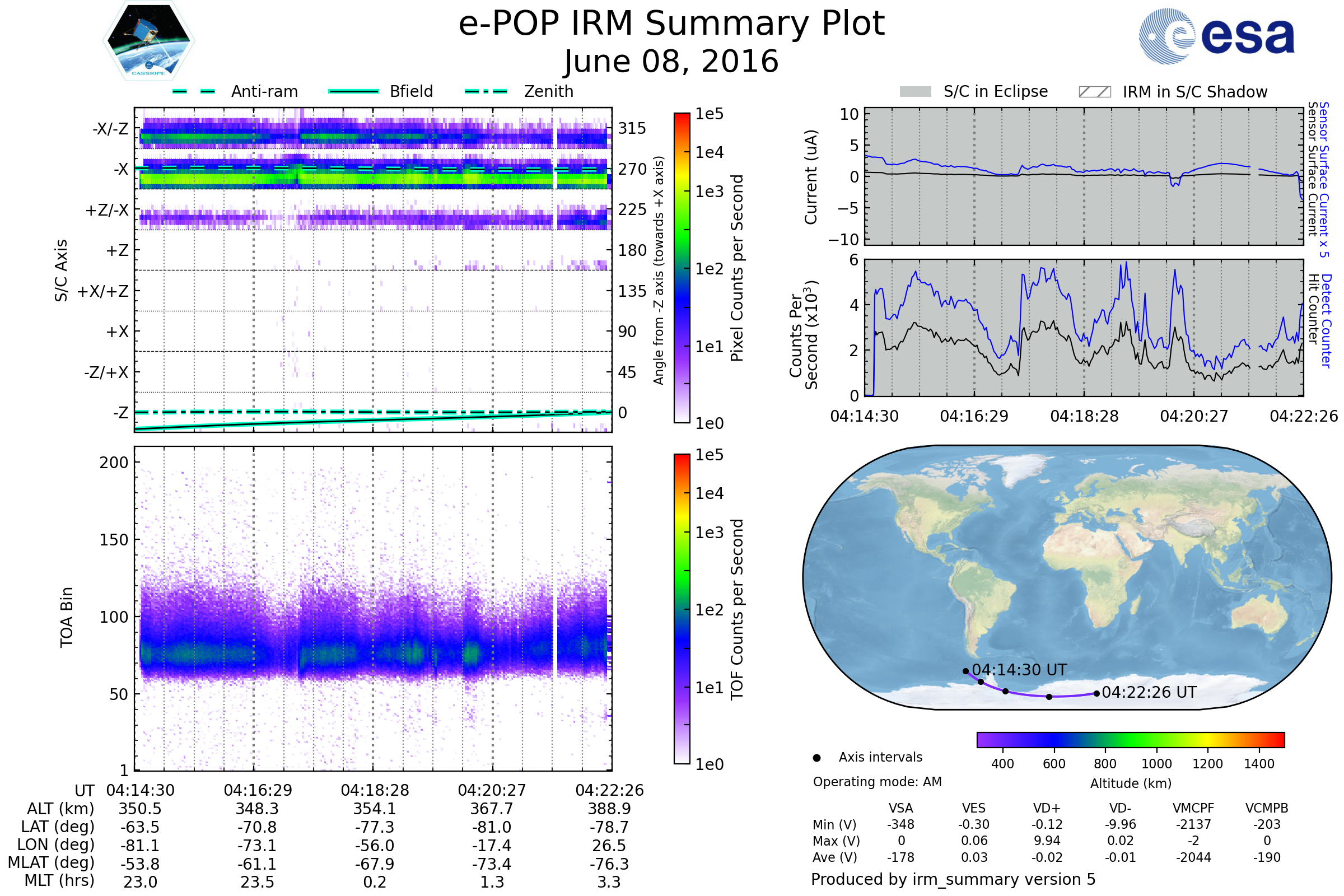Click the Zenith dash-dot legend sample

[x=486, y=91]
